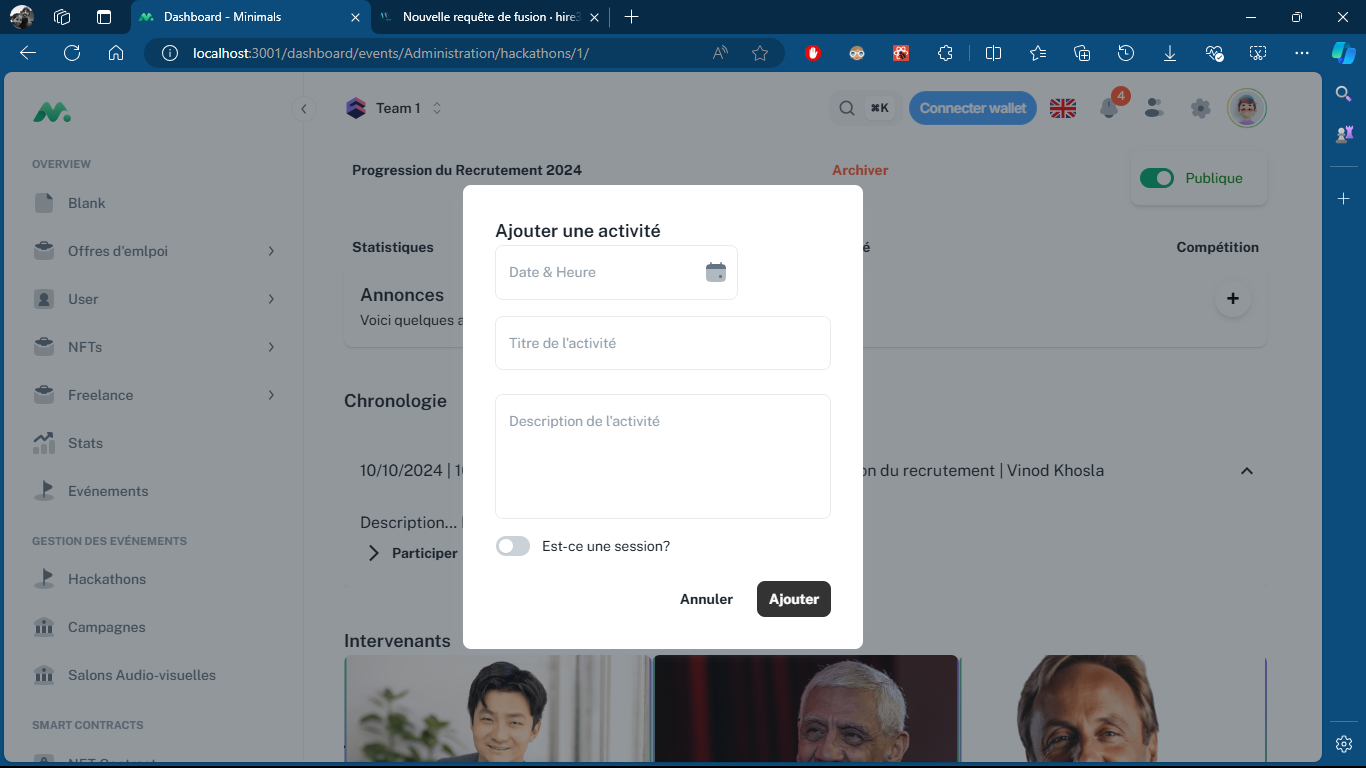The width and height of the screenshot is (1366, 768).
Task: Toggle the Publique switch
Action: click(x=1157, y=178)
